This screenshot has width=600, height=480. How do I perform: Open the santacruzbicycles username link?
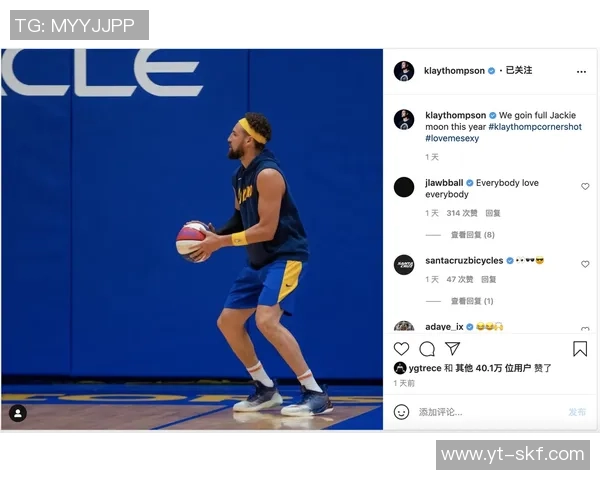[464, 261]
